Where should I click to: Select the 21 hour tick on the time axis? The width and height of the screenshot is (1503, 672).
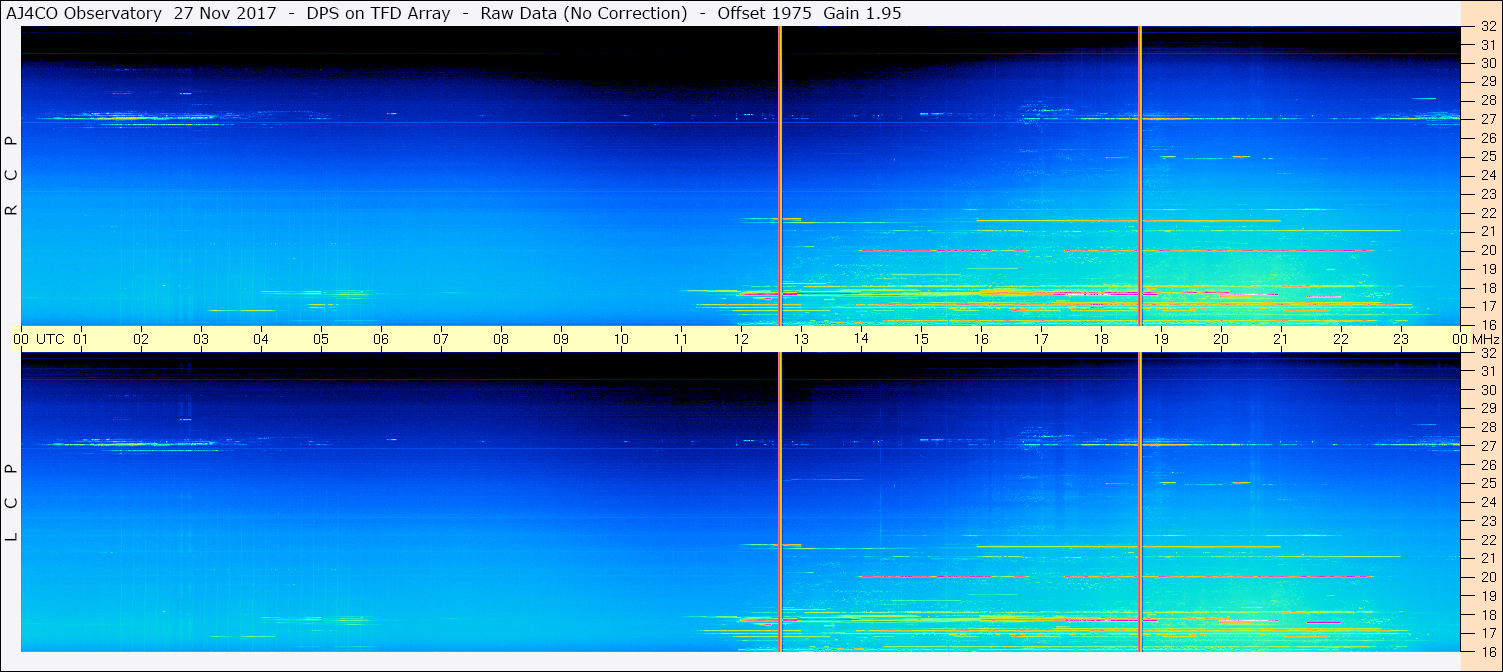[x=1281, y=339]
